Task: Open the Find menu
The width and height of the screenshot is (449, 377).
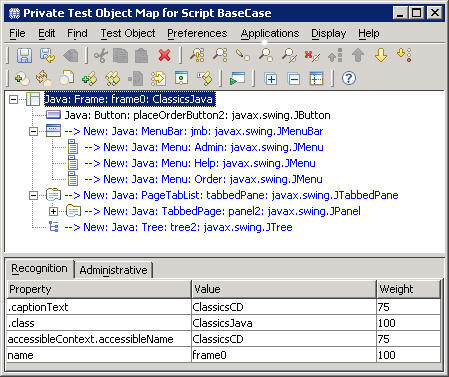Action: (77, 33)
